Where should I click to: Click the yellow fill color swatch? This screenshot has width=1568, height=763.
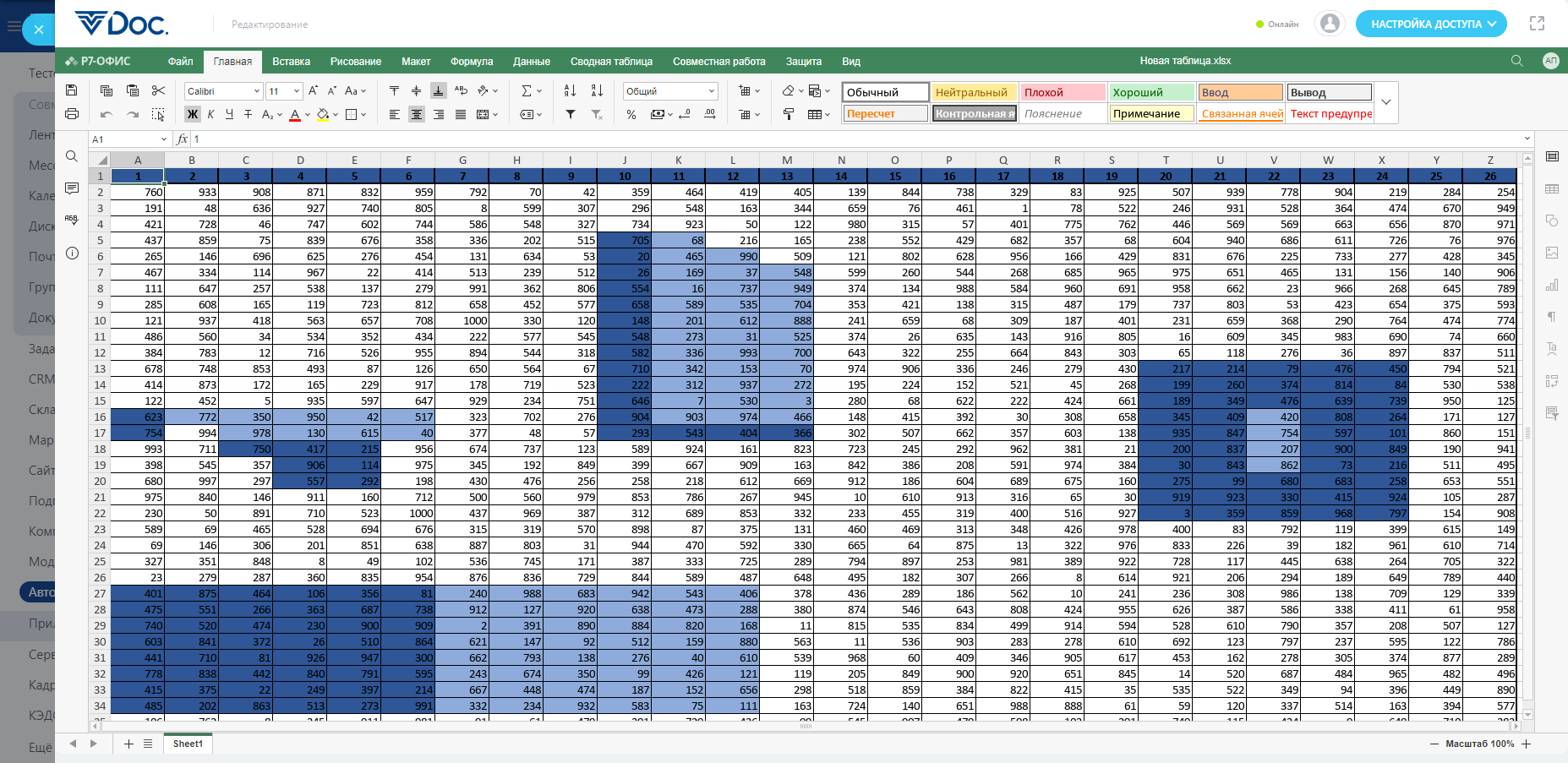(x=322, y=114)
